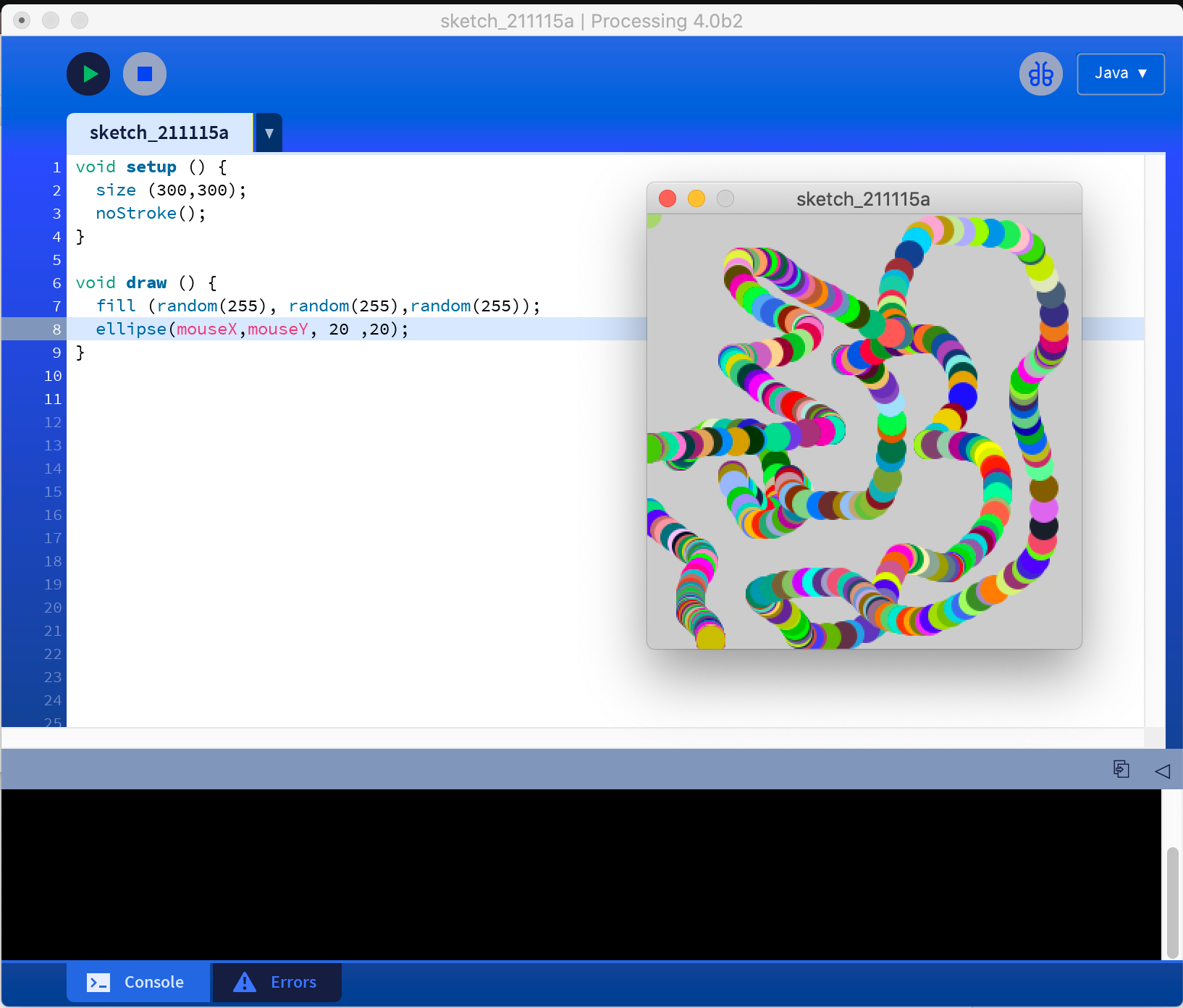Switch to the Console tab
This screenshot has height=1008, width=1183.
click(138, 982)
